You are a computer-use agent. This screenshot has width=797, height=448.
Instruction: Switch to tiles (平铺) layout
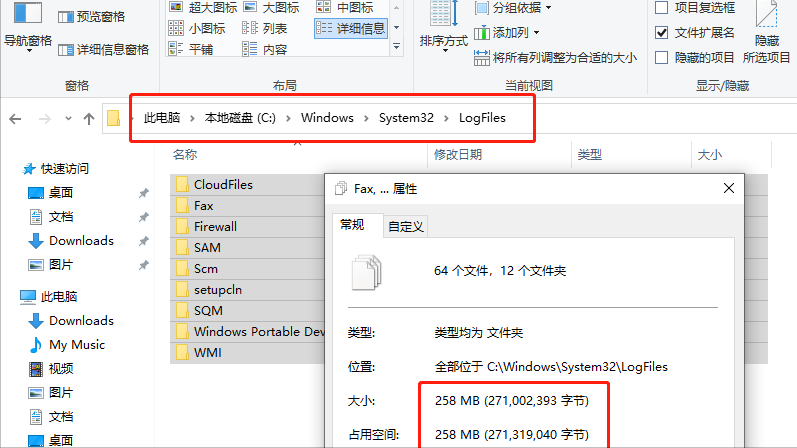click(x=191, y=49)
